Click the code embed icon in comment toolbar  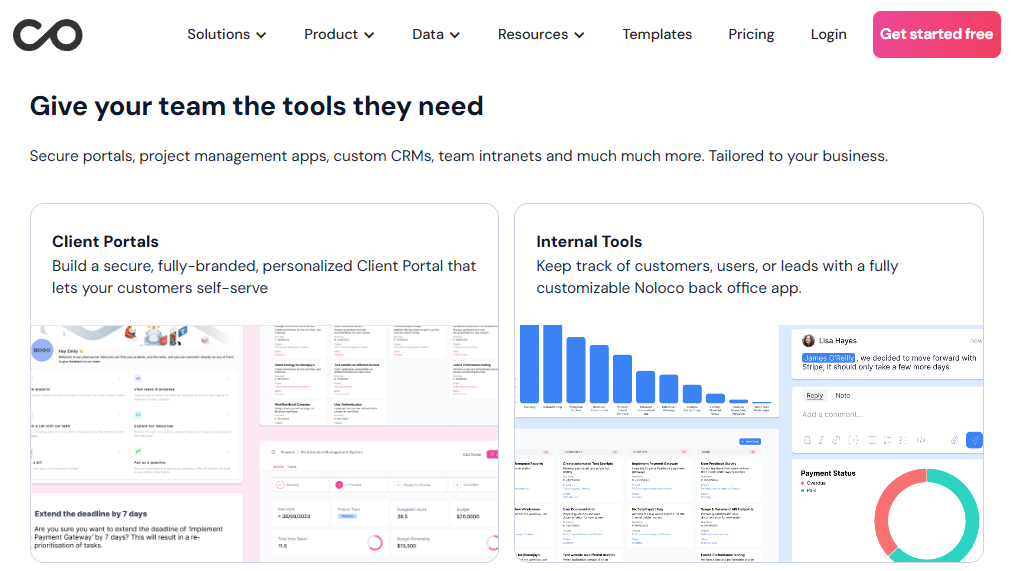(921, 440)
